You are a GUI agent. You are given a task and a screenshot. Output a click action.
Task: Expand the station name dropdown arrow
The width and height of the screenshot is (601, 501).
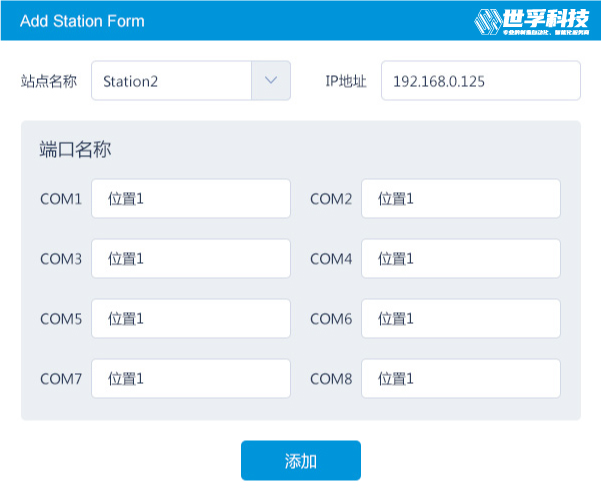(x=270, y=81)
